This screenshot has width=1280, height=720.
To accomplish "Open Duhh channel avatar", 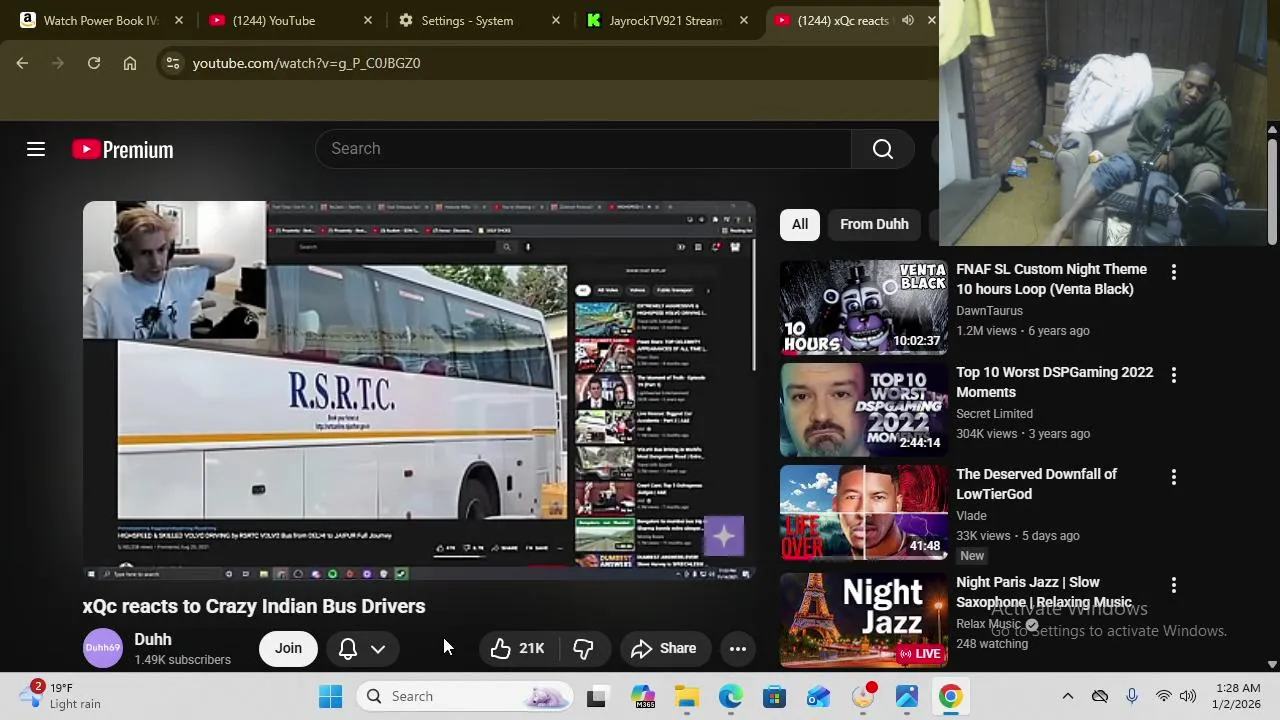I will click(x=102, y=648).
